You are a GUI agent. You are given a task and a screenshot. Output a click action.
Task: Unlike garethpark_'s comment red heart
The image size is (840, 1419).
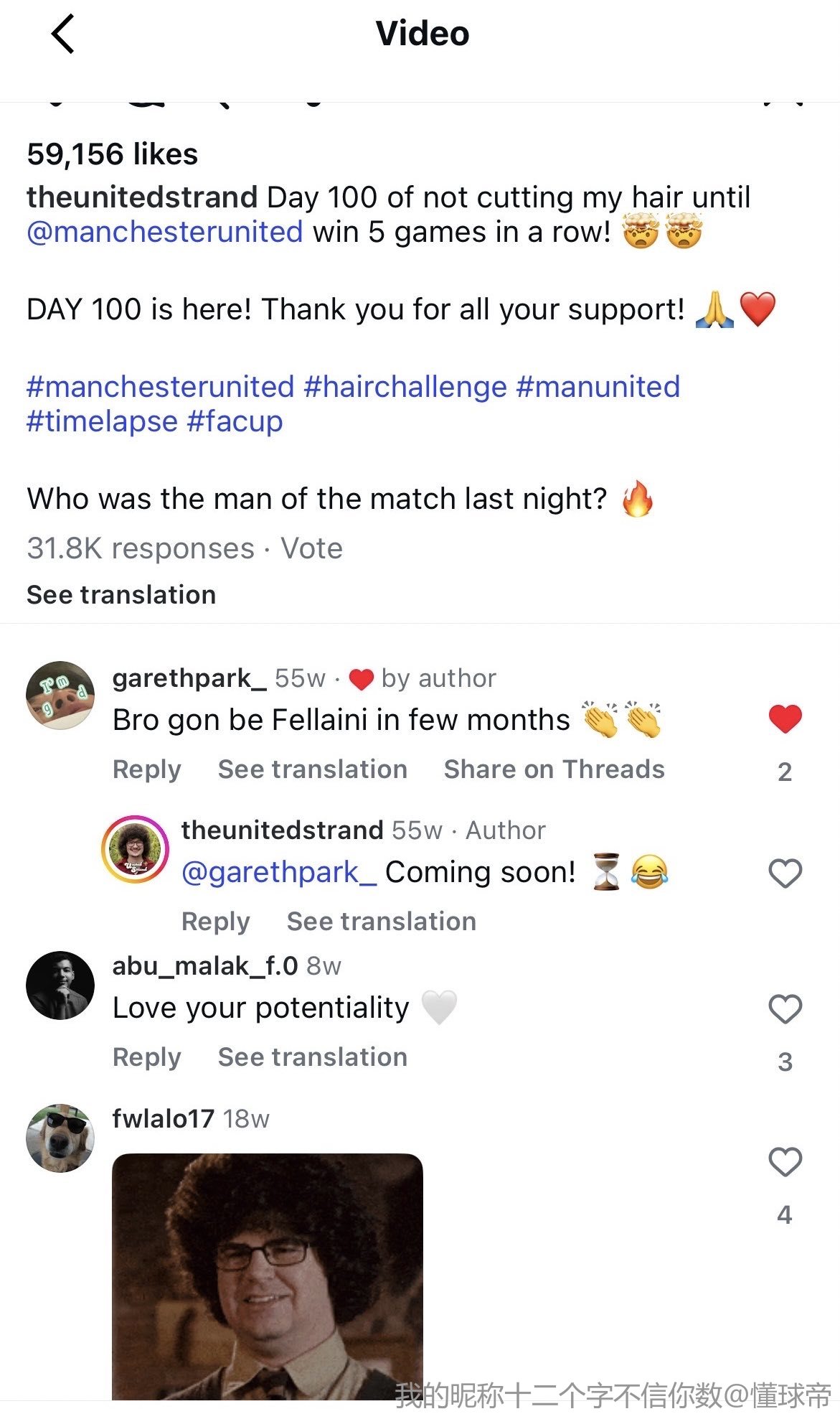[785, 718]
